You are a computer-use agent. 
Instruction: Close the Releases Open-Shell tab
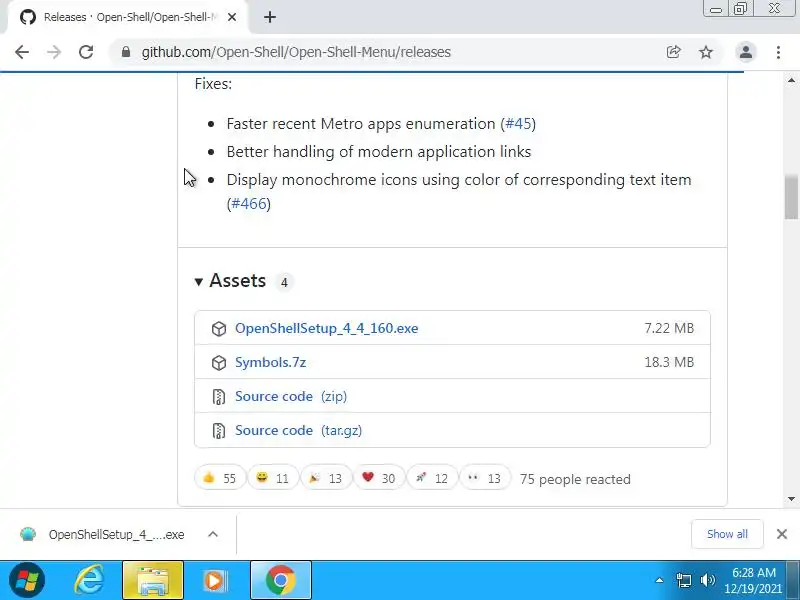[232, 17]
